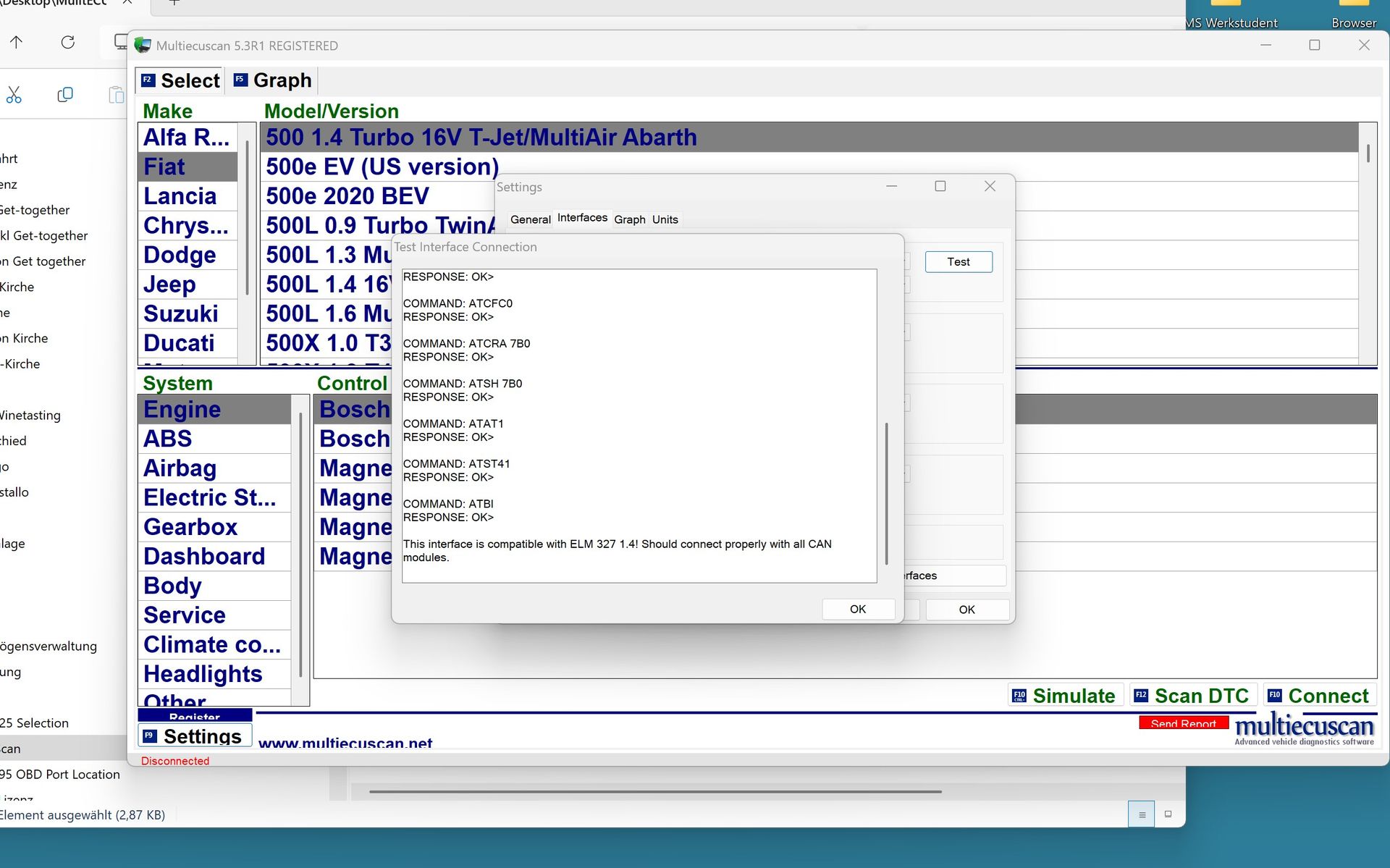Click the paste icon in Explorer

pyautogui.click(x=116, y=95)
